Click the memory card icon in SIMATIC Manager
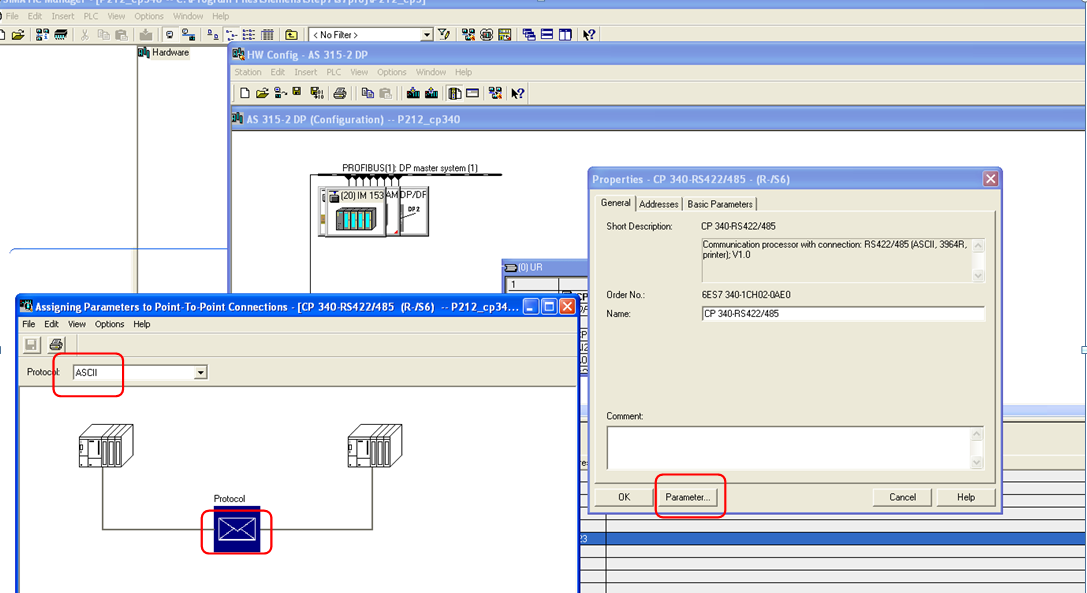 61,35
